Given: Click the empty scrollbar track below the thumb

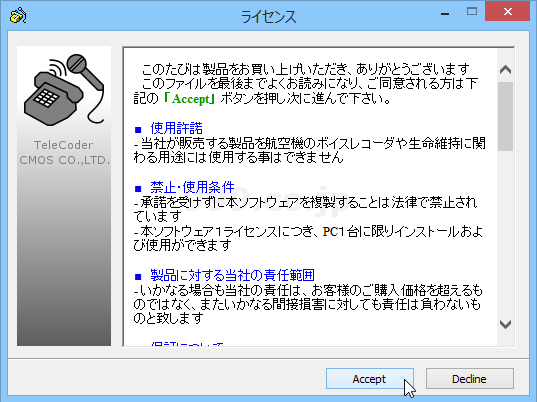Looking at the screenshot, I should [505, 233].
